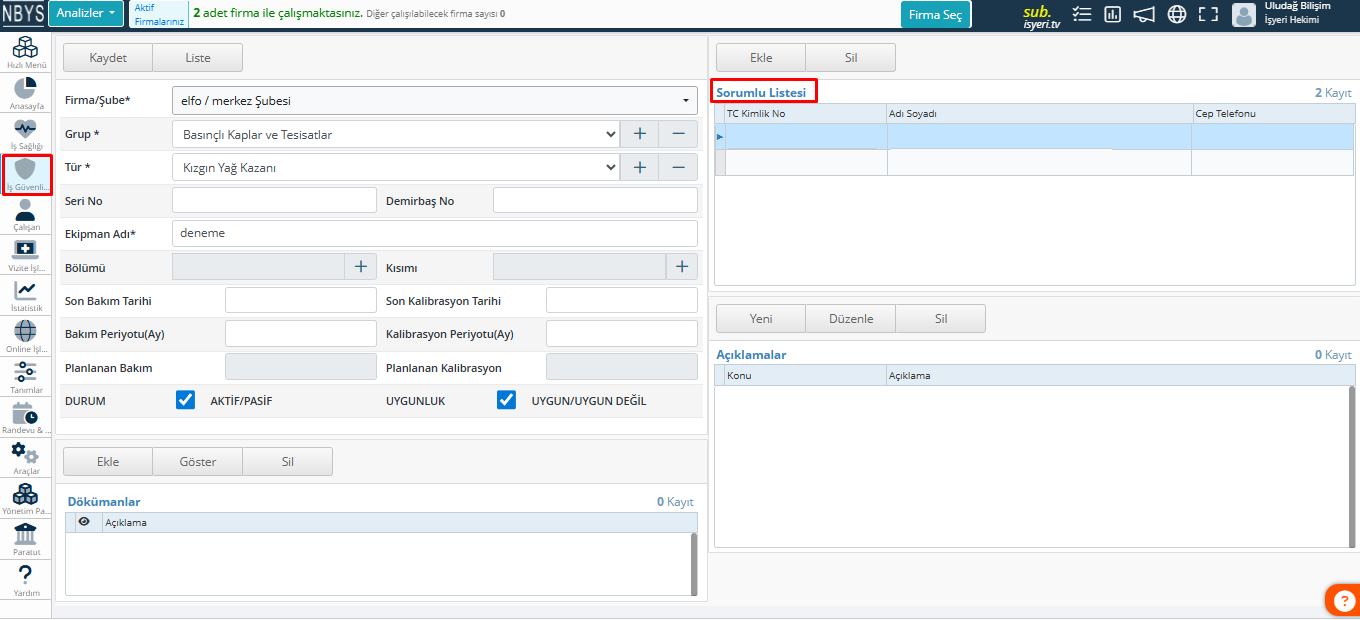Click the Demirbaş No input field
This screenshot has width=1360, height=620.
[x=595, y=201]
